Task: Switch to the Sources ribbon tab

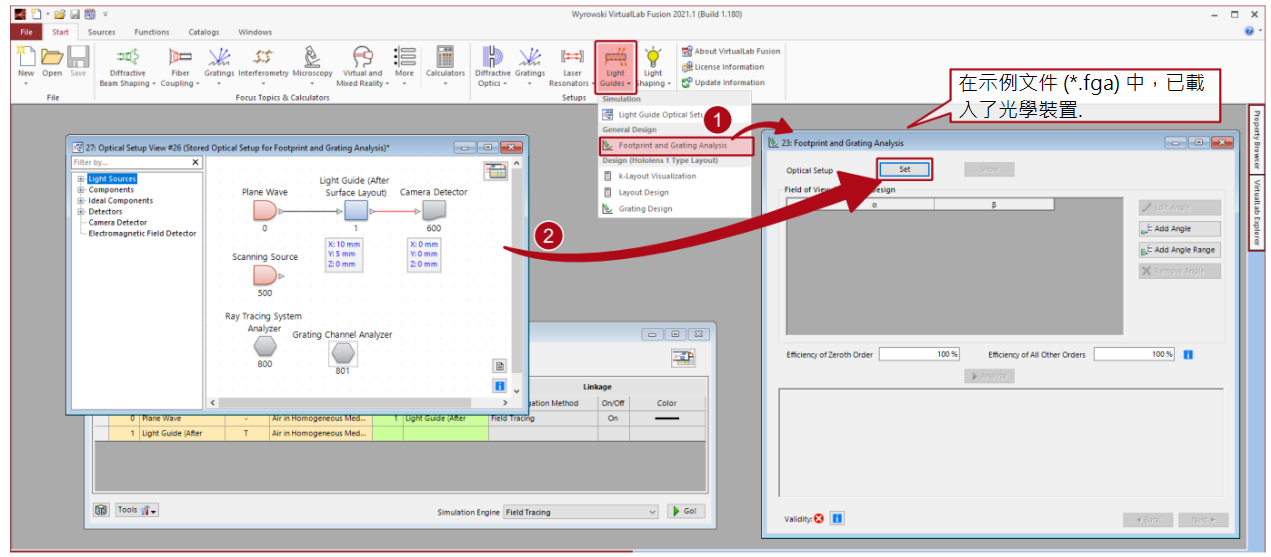Action: point(101,32)
